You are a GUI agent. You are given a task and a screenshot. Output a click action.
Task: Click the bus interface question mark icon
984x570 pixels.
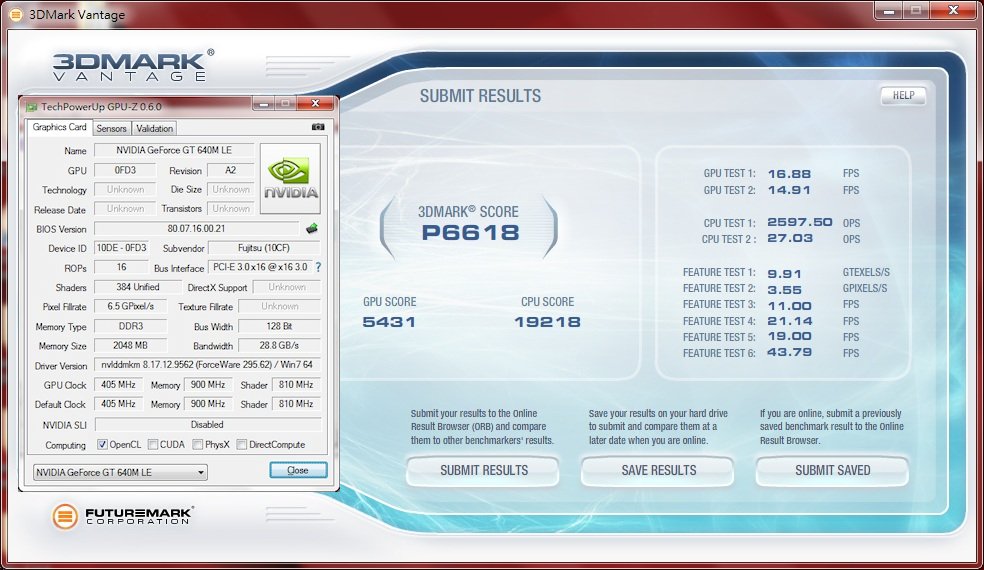coord(318,268)
